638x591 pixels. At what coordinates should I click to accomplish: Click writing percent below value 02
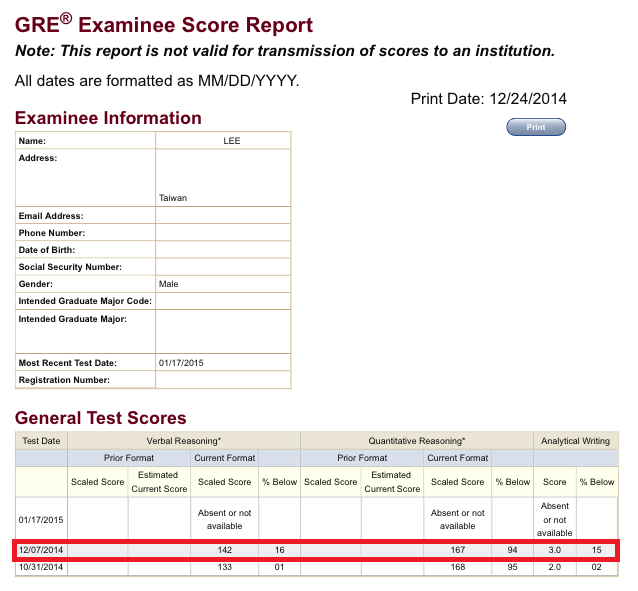coord(596,567)
